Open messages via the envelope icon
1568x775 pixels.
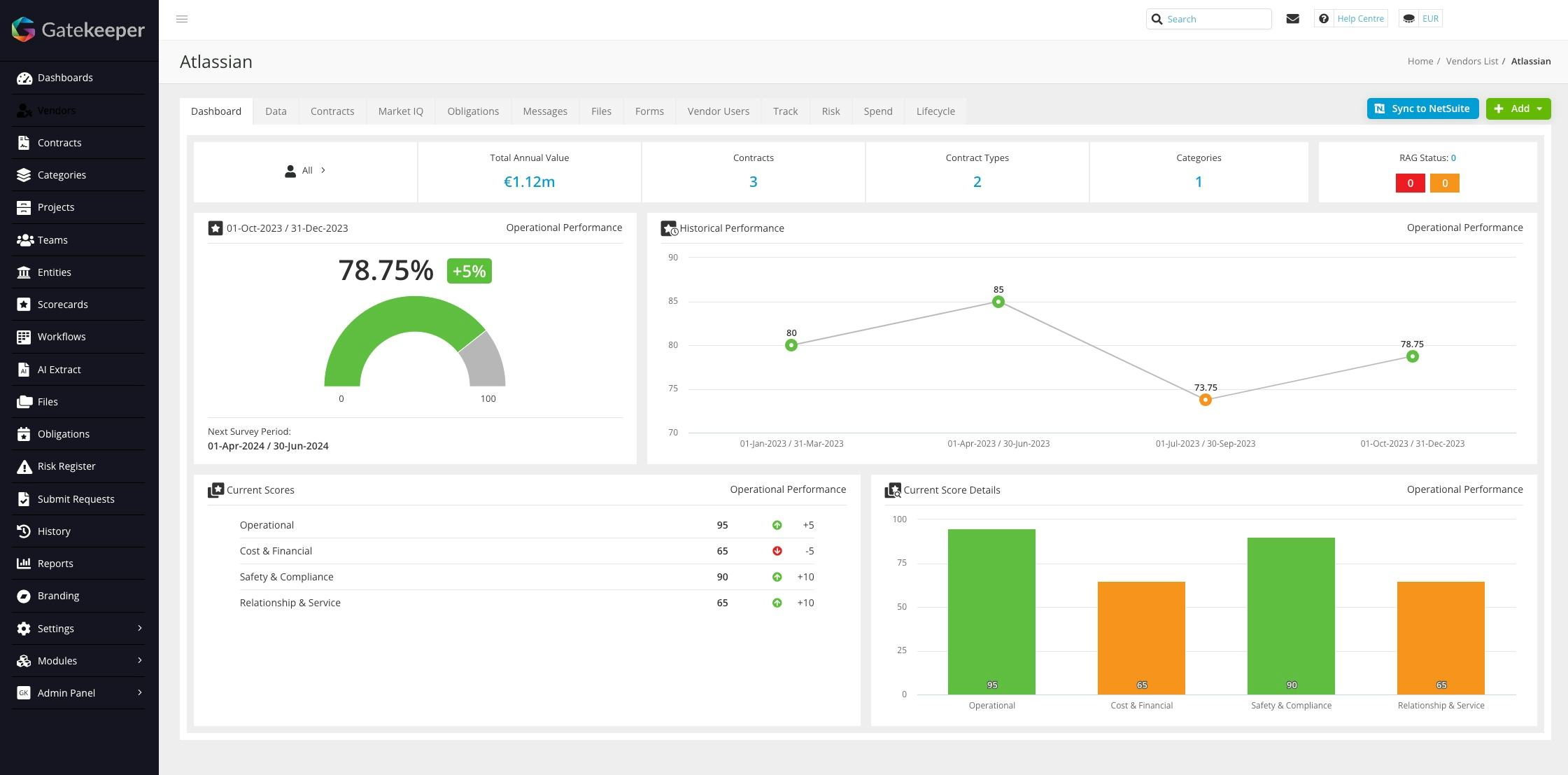pyautogui.click(x=1293, y=19)
